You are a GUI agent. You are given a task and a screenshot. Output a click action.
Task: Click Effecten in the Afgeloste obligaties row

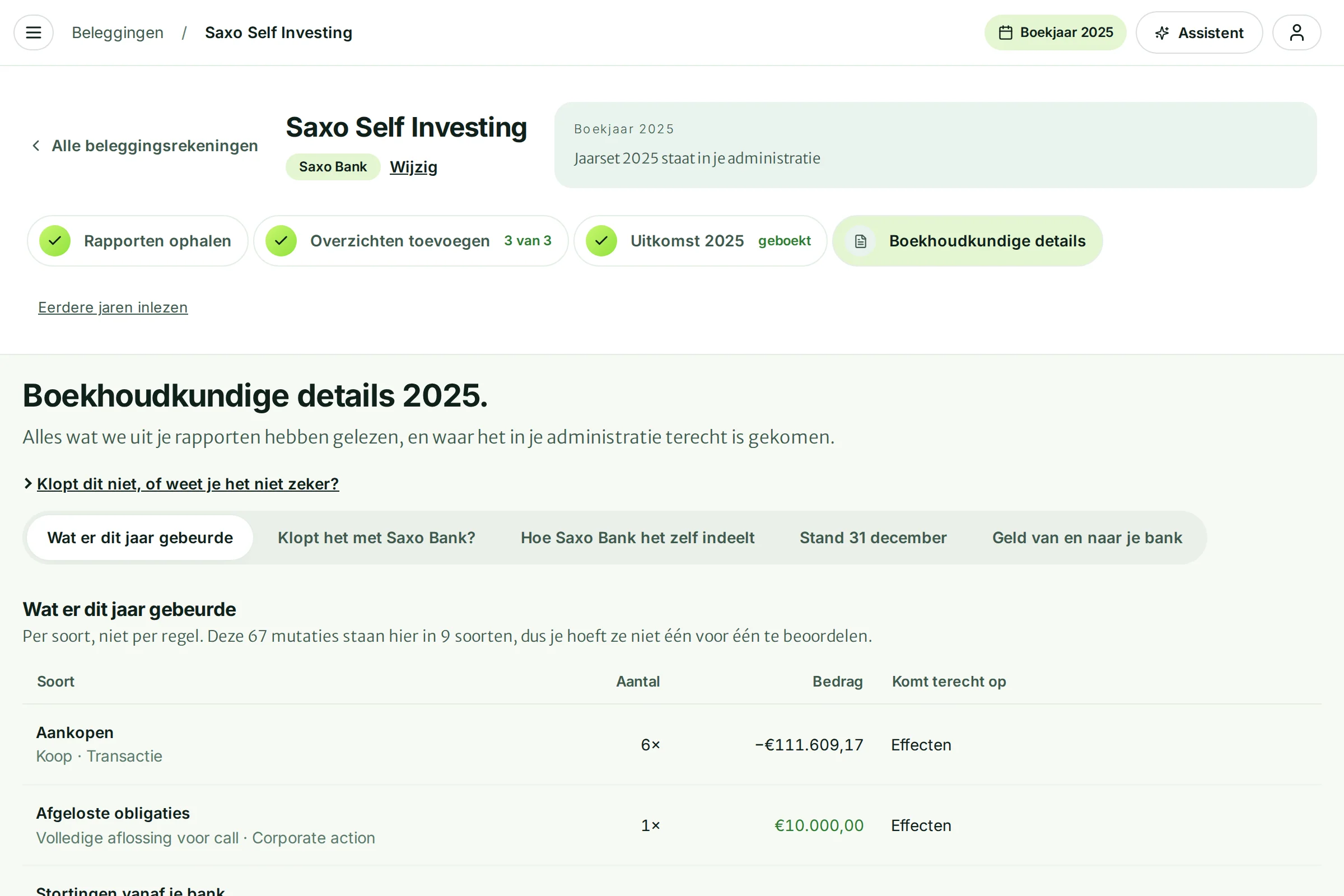[921, 825]
